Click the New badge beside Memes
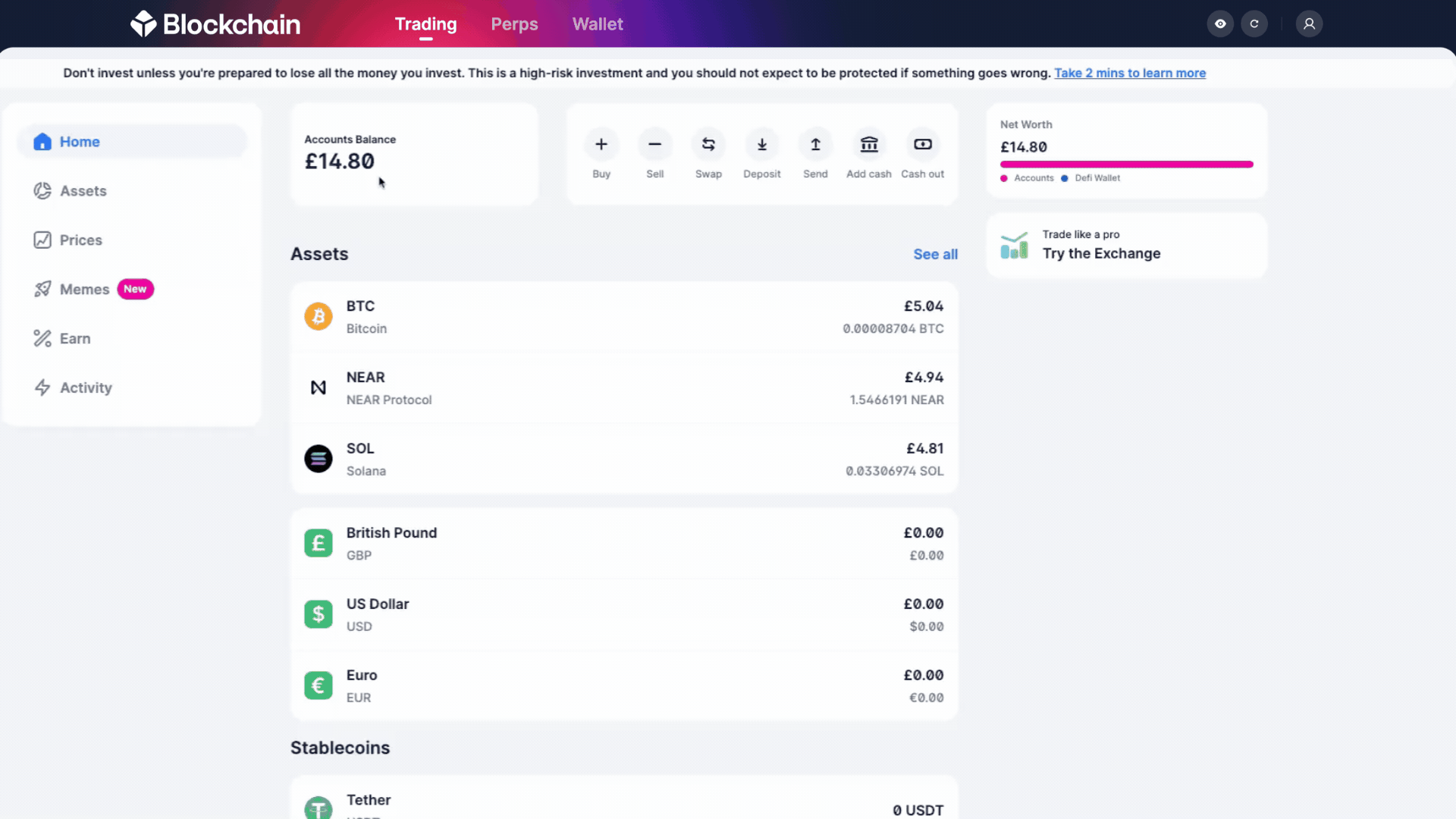 135,289
